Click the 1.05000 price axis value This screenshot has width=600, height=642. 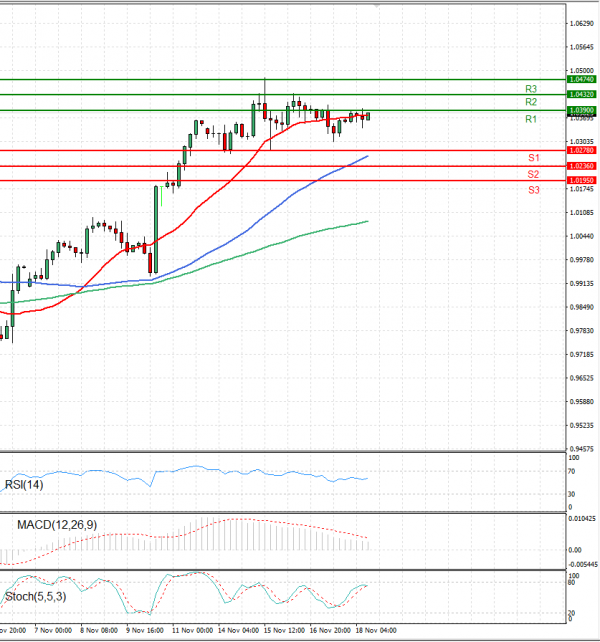582,71
